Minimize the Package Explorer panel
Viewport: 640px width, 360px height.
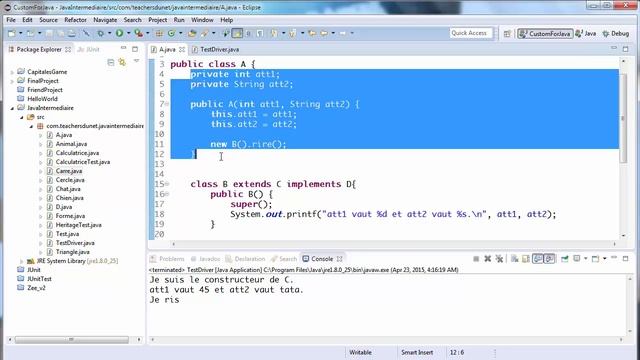click(x=123, y=49)
